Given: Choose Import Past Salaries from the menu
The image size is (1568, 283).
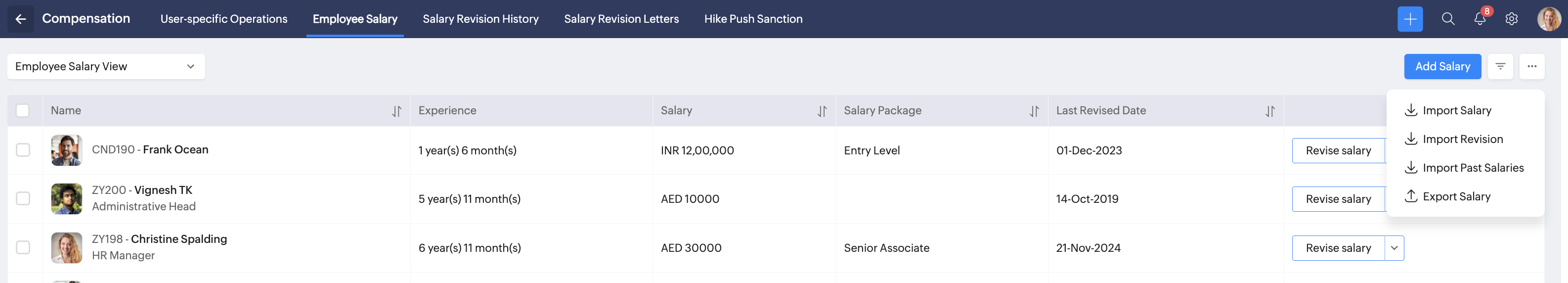Looking at the screenshot, I should click(1473, 167).
